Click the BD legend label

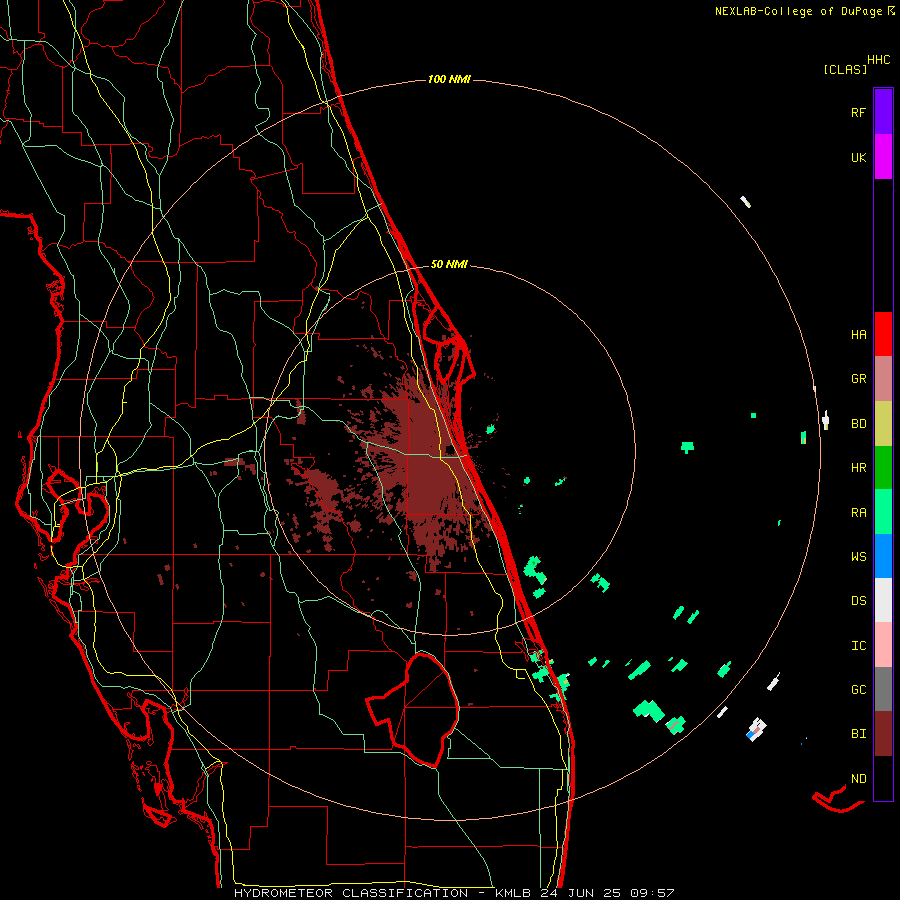click(x=858, y=424)
